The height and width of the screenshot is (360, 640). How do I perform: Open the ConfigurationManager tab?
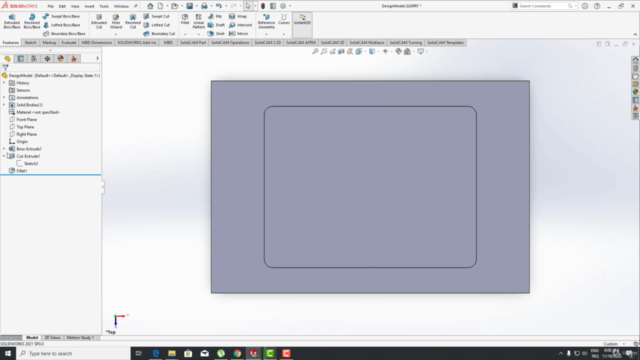[x=34, y=59]
